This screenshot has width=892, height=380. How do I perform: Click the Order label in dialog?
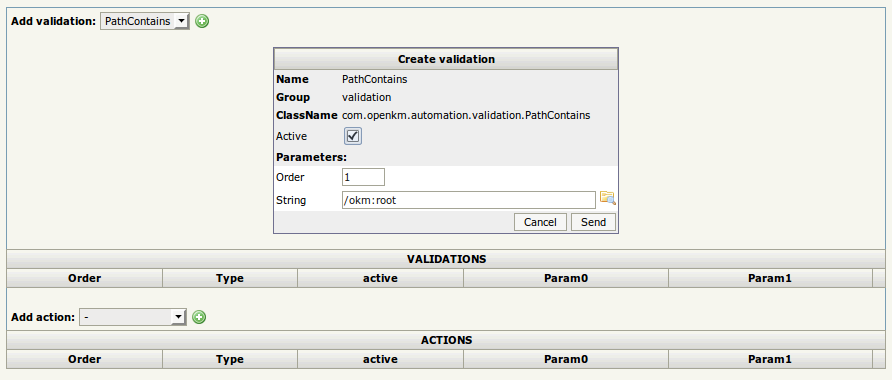(290, 177)
